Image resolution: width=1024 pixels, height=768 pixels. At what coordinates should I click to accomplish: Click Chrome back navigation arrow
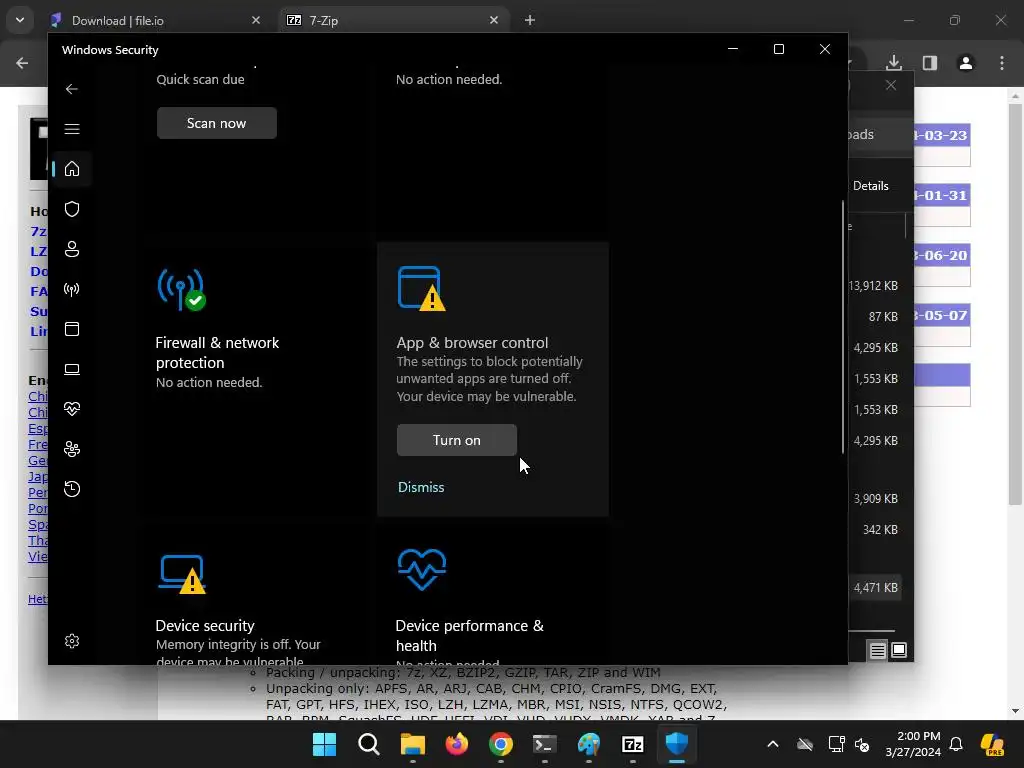(x=22, y=63)
